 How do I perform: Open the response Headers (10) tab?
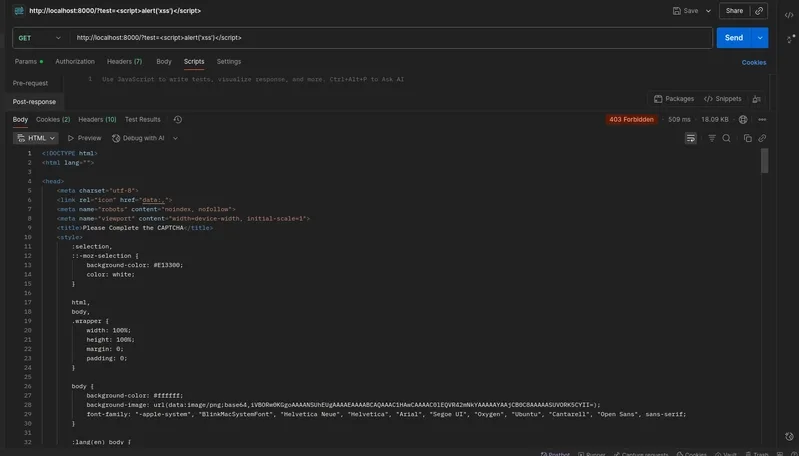(97, 120)
